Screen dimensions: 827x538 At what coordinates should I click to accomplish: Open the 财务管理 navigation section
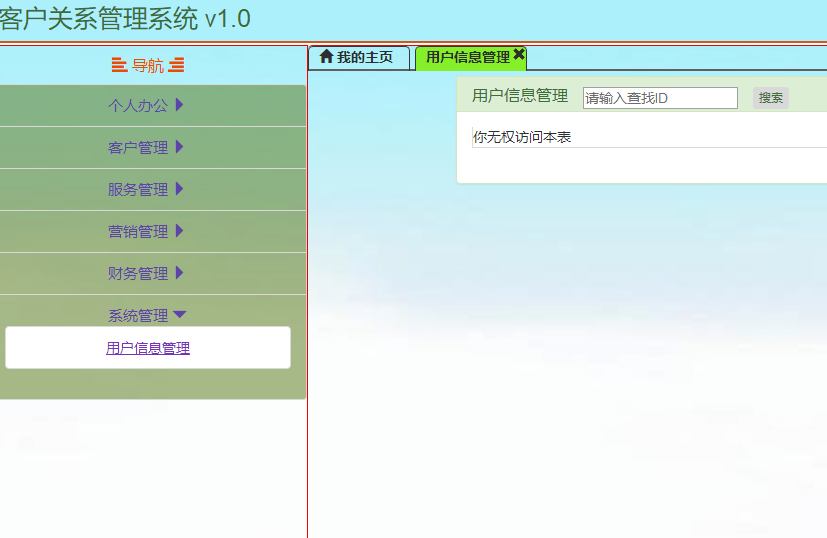138,273
